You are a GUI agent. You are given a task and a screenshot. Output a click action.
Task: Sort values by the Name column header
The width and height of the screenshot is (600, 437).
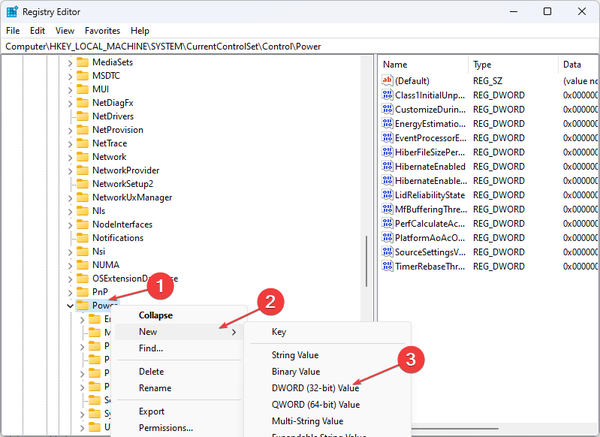point(420,64)
